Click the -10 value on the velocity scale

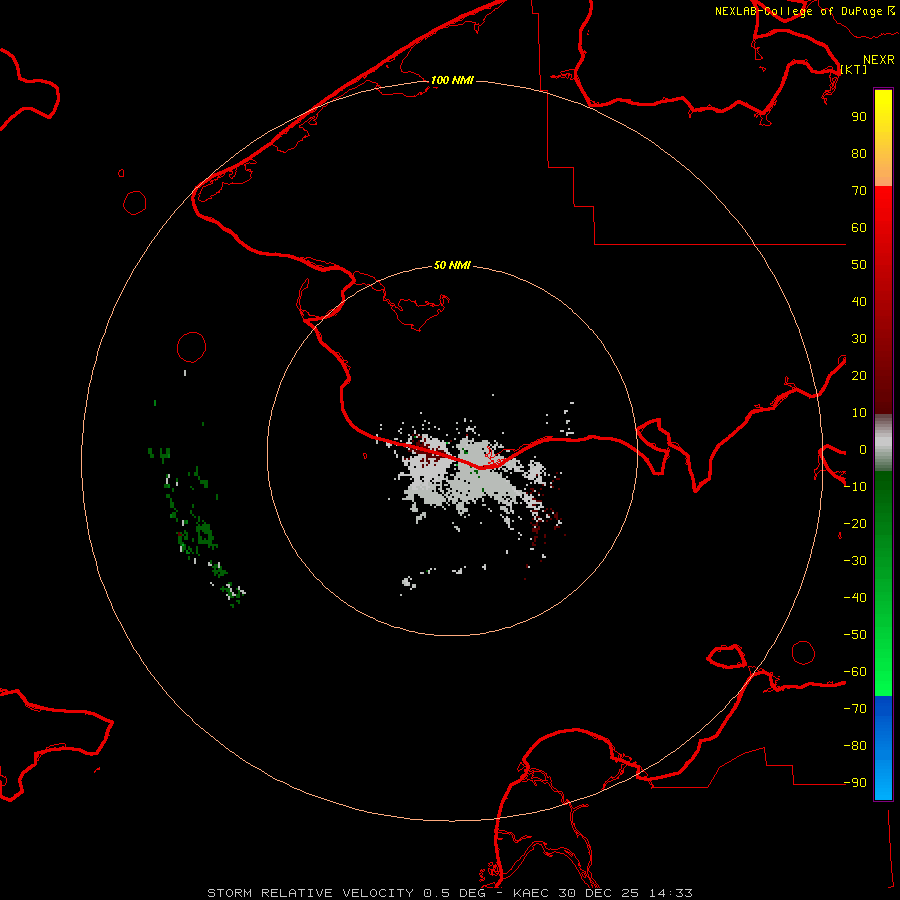tap(855, 487)
